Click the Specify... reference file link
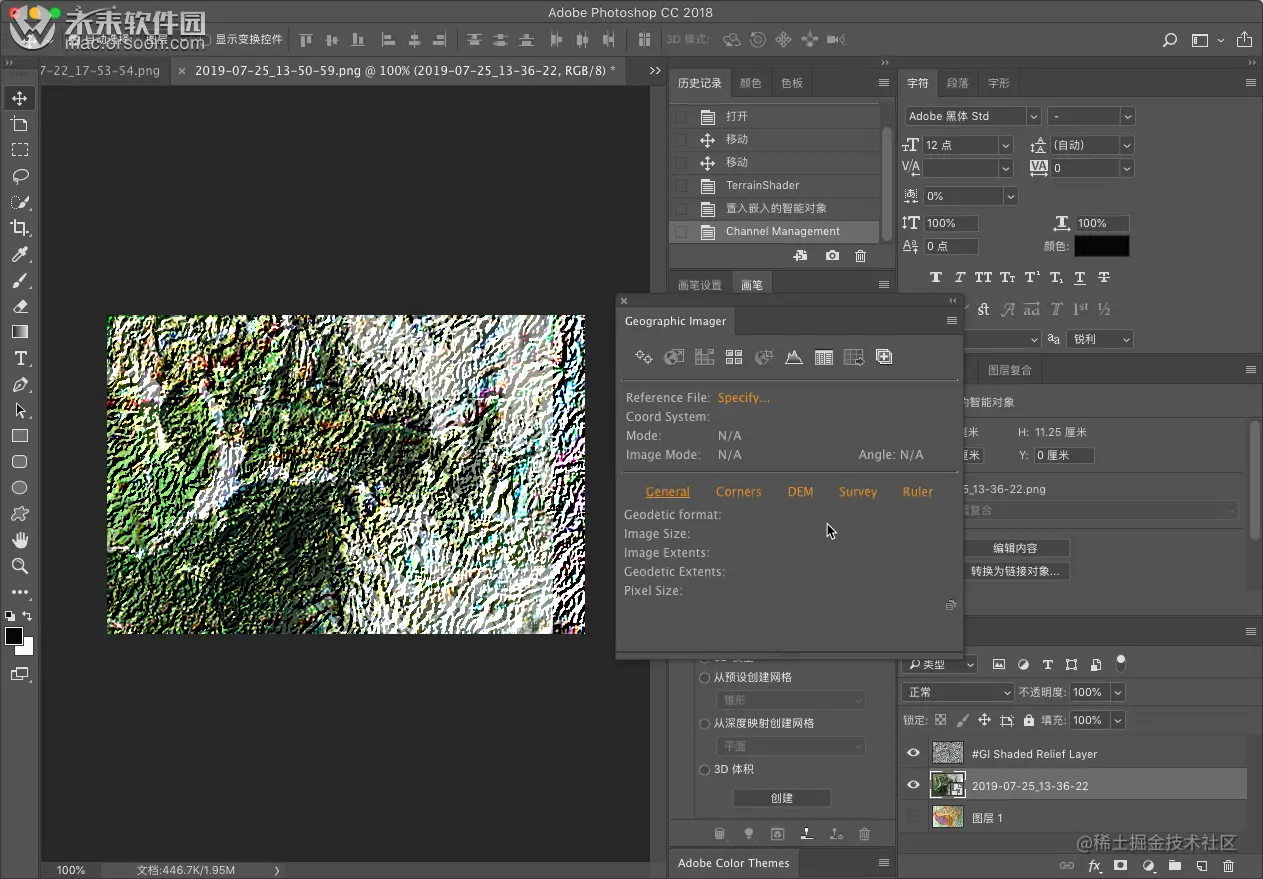The width and height of the screenshot is (1263, 879). click(x=743, y=397)
